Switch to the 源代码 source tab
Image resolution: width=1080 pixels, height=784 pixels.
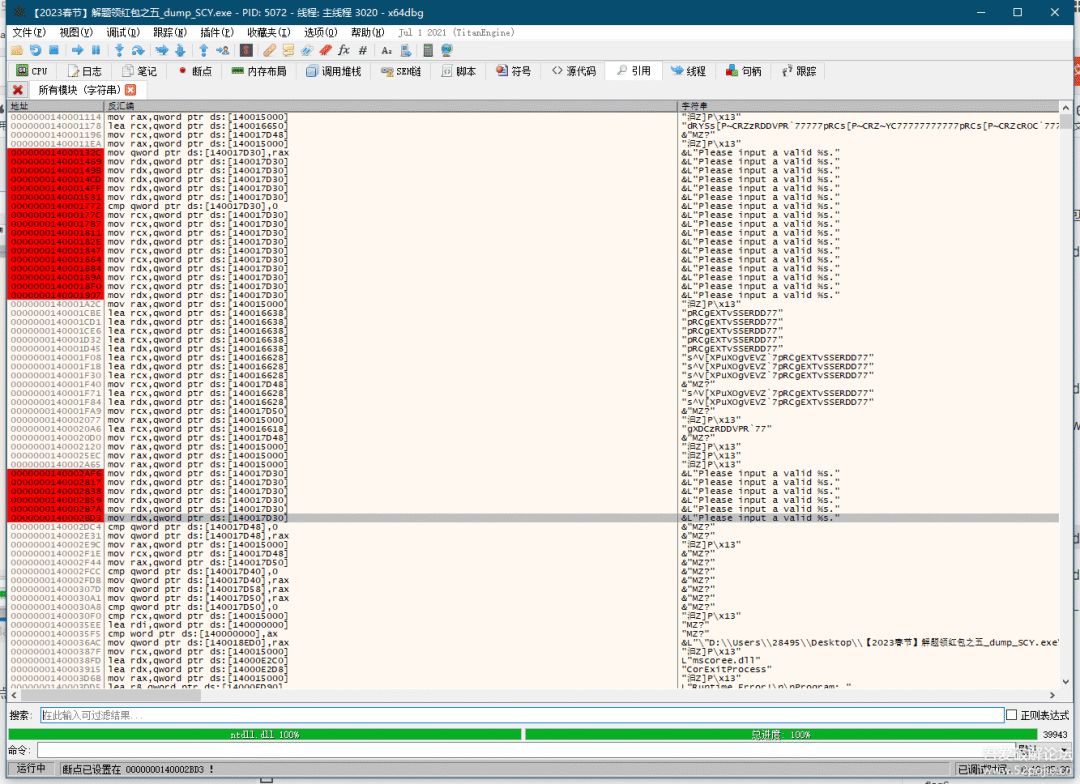pos(574,71)
